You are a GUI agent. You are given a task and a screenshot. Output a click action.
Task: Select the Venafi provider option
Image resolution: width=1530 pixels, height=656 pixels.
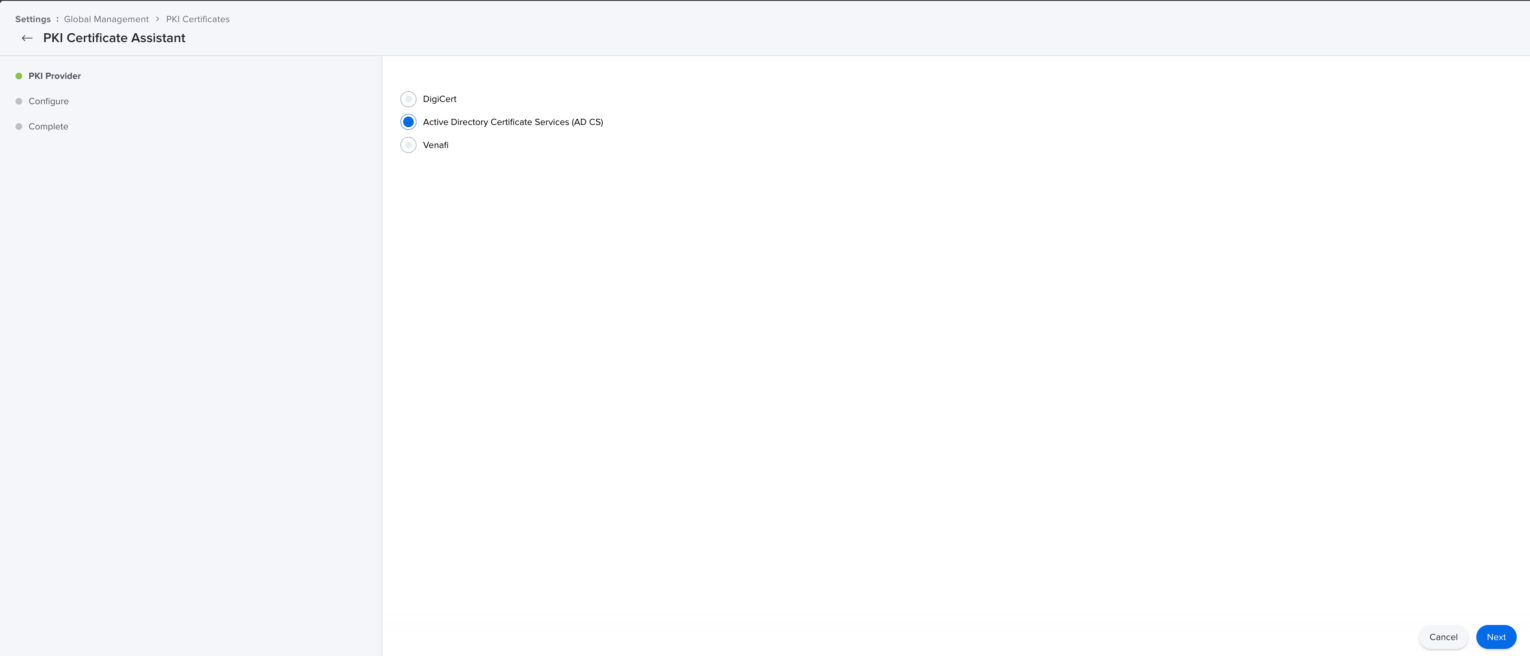(408, 144)
